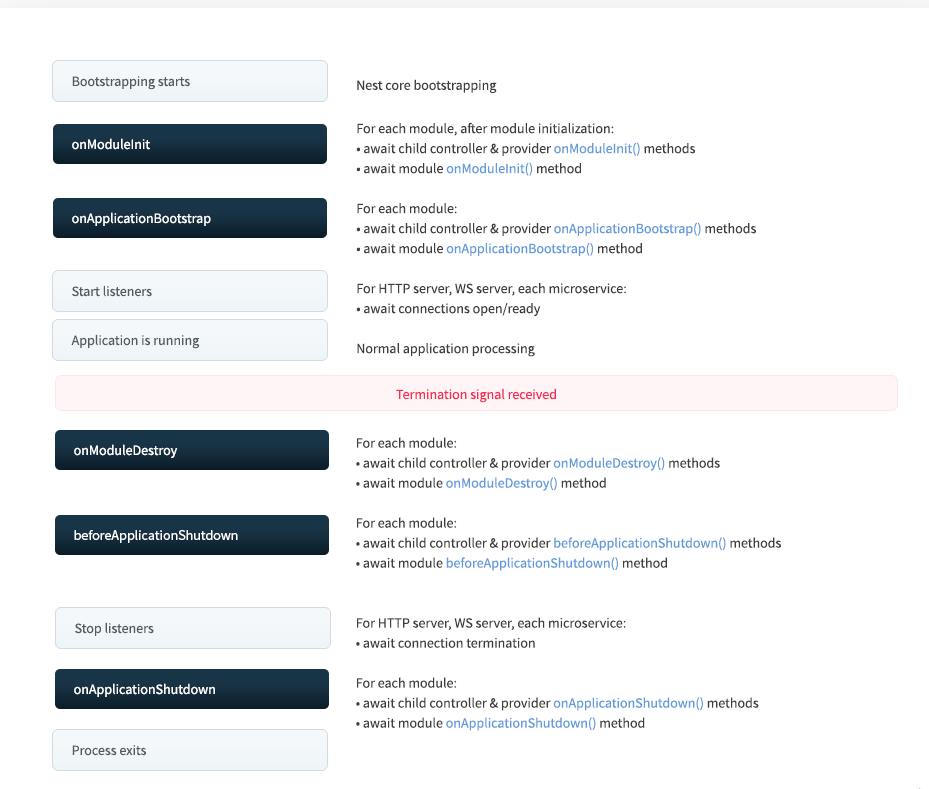This screenshot has width=929, height=789.
Task: Click the text "Normal application processing"
Action: [446, 348]
